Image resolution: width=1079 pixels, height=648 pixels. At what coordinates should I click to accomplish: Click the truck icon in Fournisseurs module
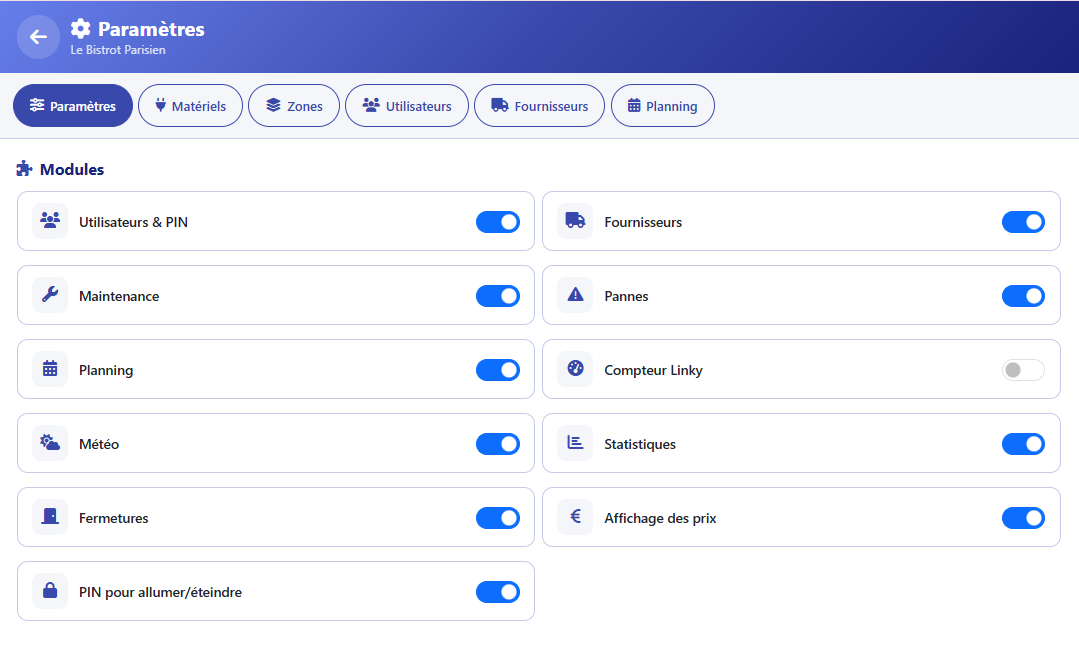(x=575, y=221)
